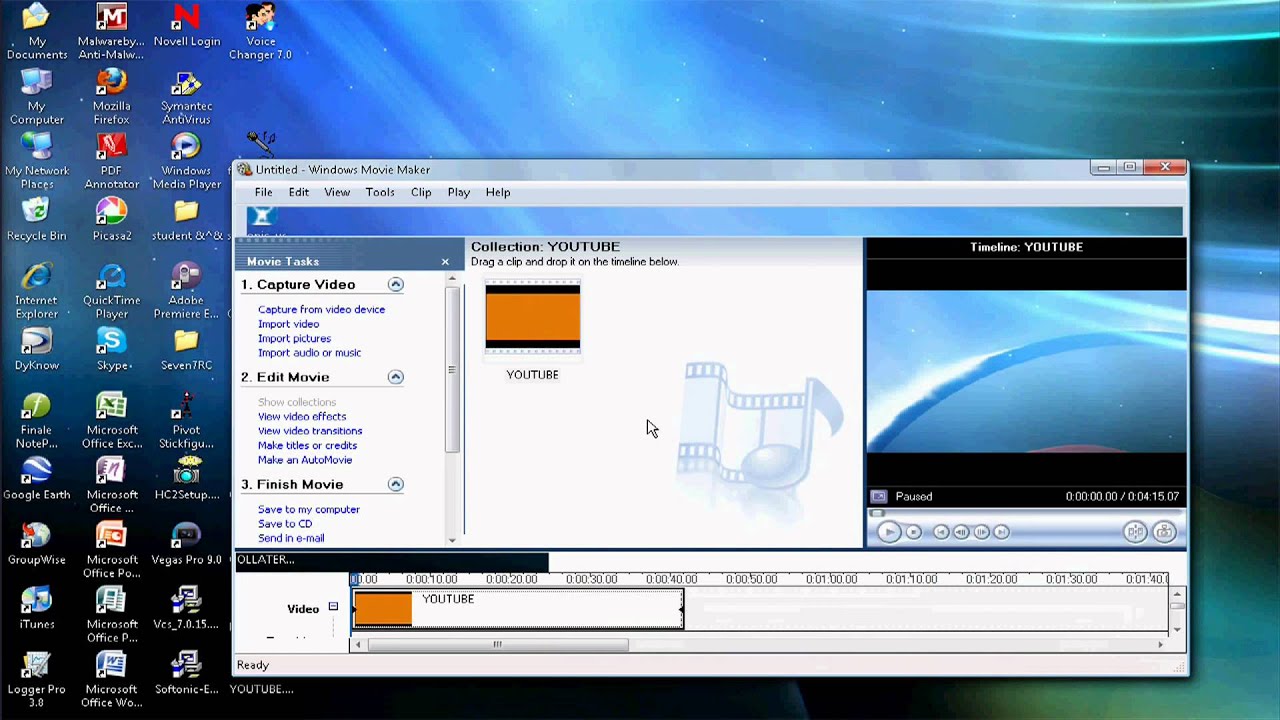The height and width of the screenshot is (720, 1280).
Task: Take a picture of the preview frame
Action: coord(1164,532)
